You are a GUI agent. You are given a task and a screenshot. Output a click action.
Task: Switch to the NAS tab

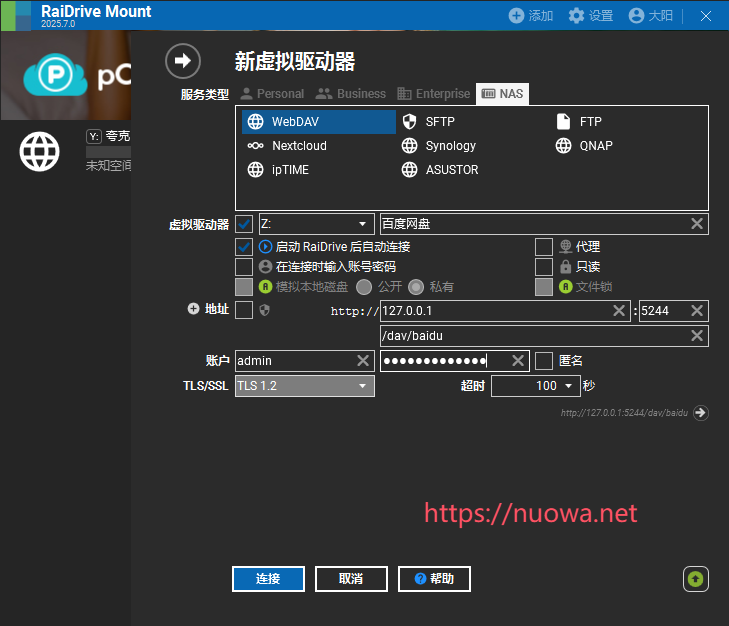pos(502,94)
